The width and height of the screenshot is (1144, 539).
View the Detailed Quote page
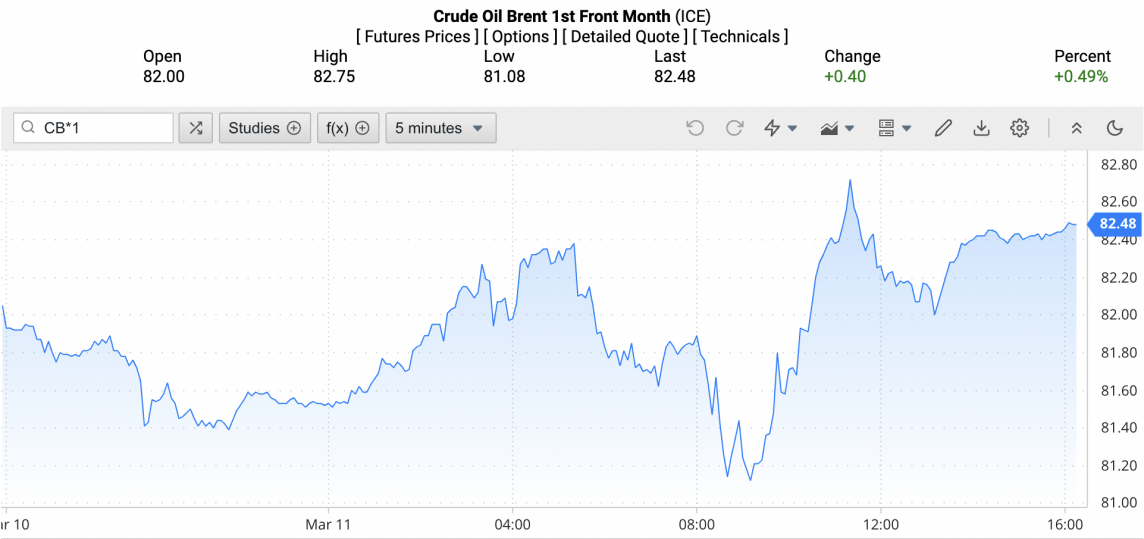[x=625, y=37]
